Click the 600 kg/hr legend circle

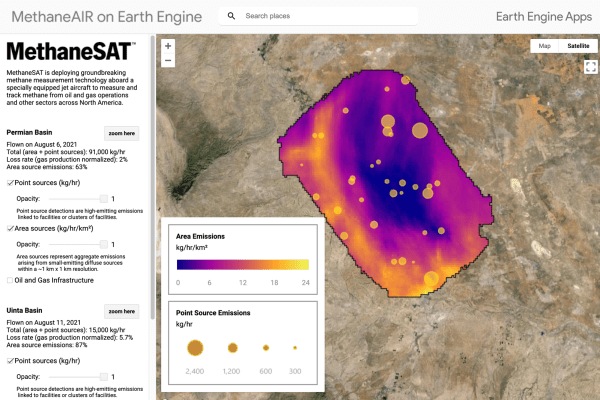click(266, 347)
